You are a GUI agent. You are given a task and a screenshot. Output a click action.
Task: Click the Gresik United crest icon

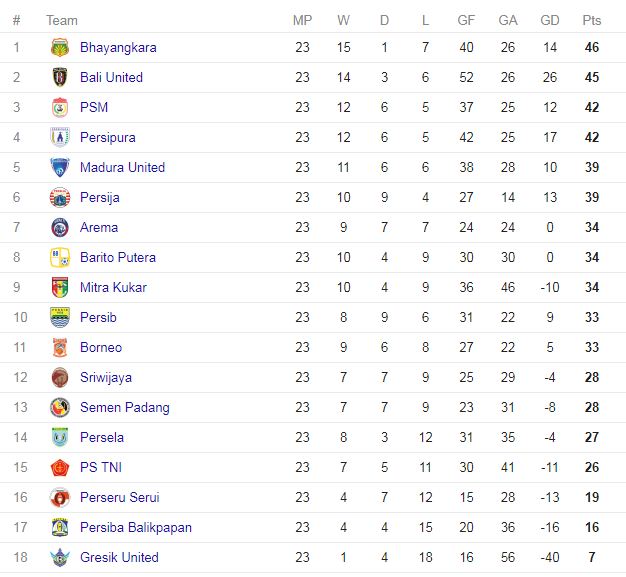click(x=60, y=557)
